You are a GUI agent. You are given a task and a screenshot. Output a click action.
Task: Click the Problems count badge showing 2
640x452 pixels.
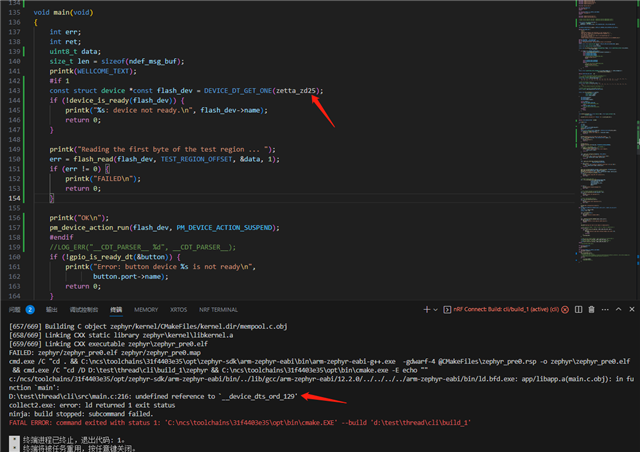click(31, 310)
